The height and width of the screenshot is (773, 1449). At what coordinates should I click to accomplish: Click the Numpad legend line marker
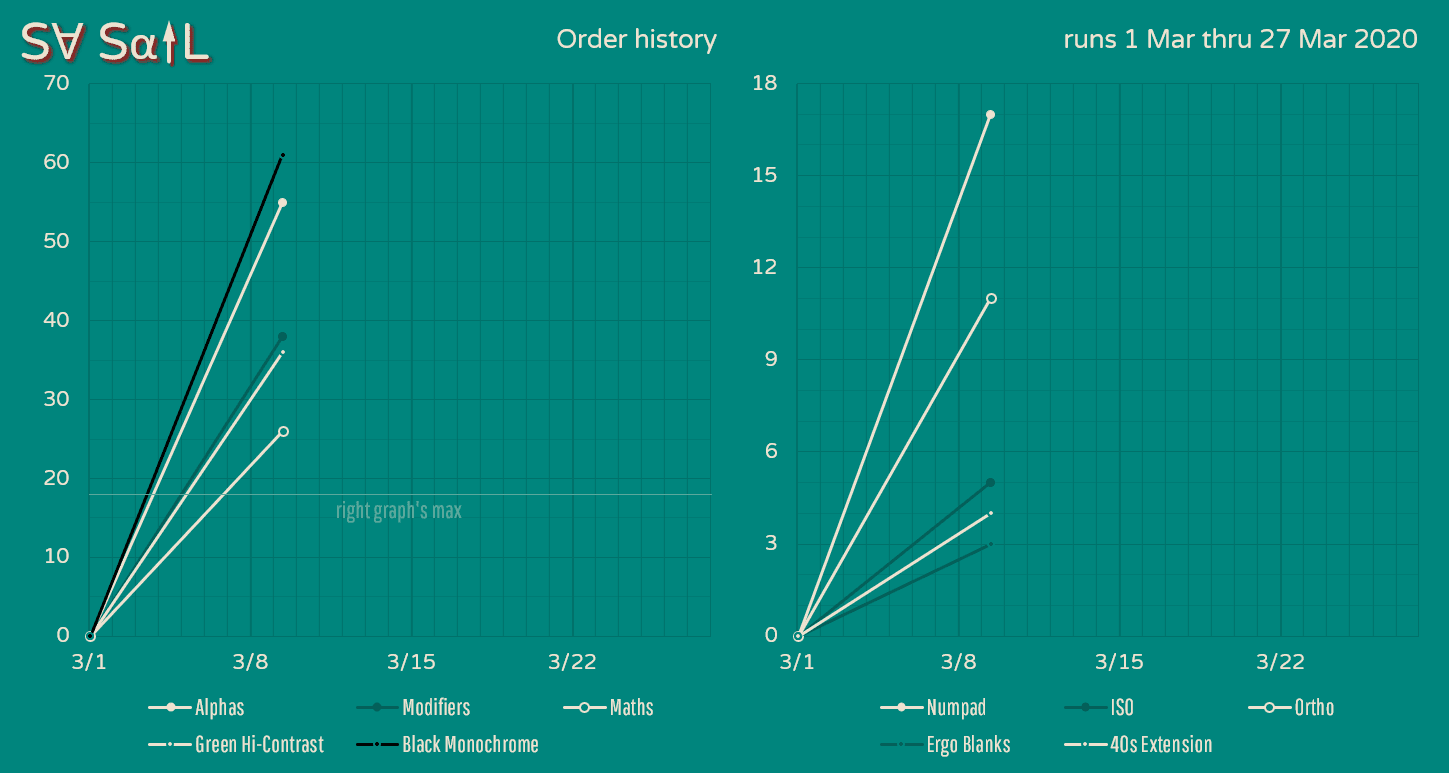902,708
